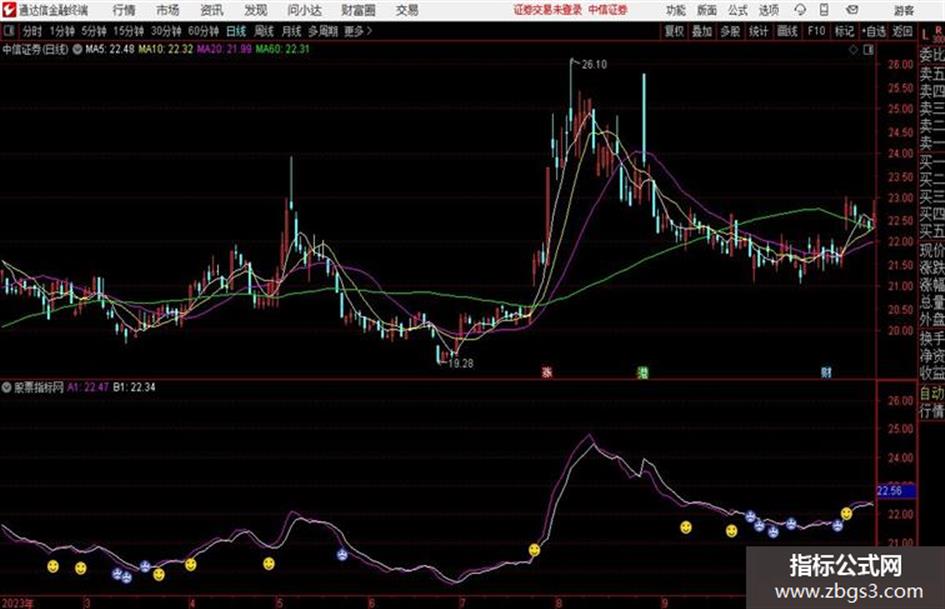Click the panel layout icon beside the diamond

coord(868,50)
